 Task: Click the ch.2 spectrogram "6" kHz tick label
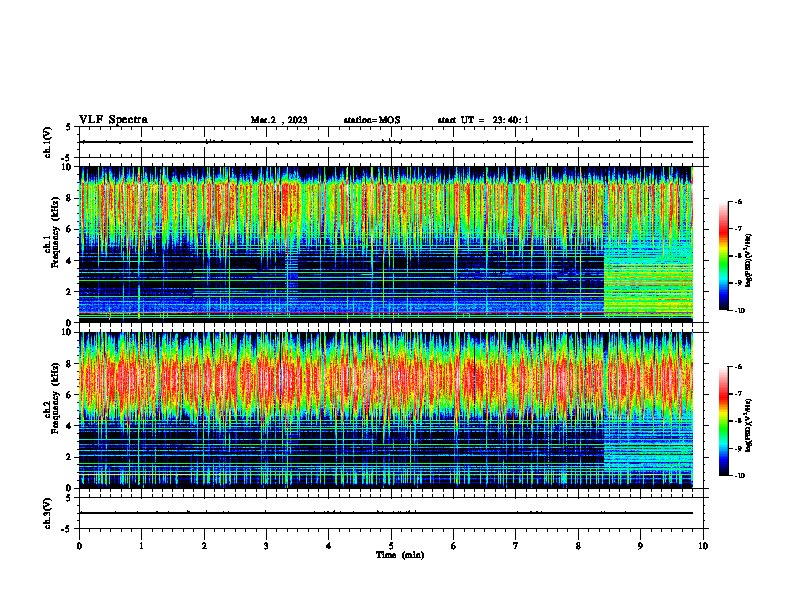70,395
